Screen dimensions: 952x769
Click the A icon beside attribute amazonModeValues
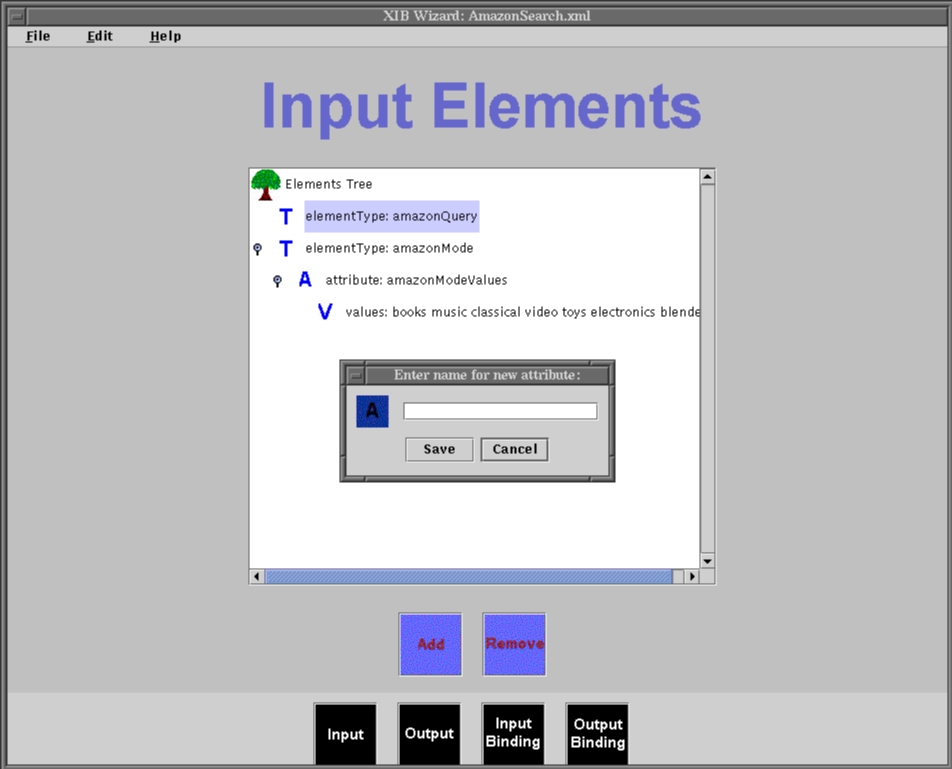tap(305, 280)
